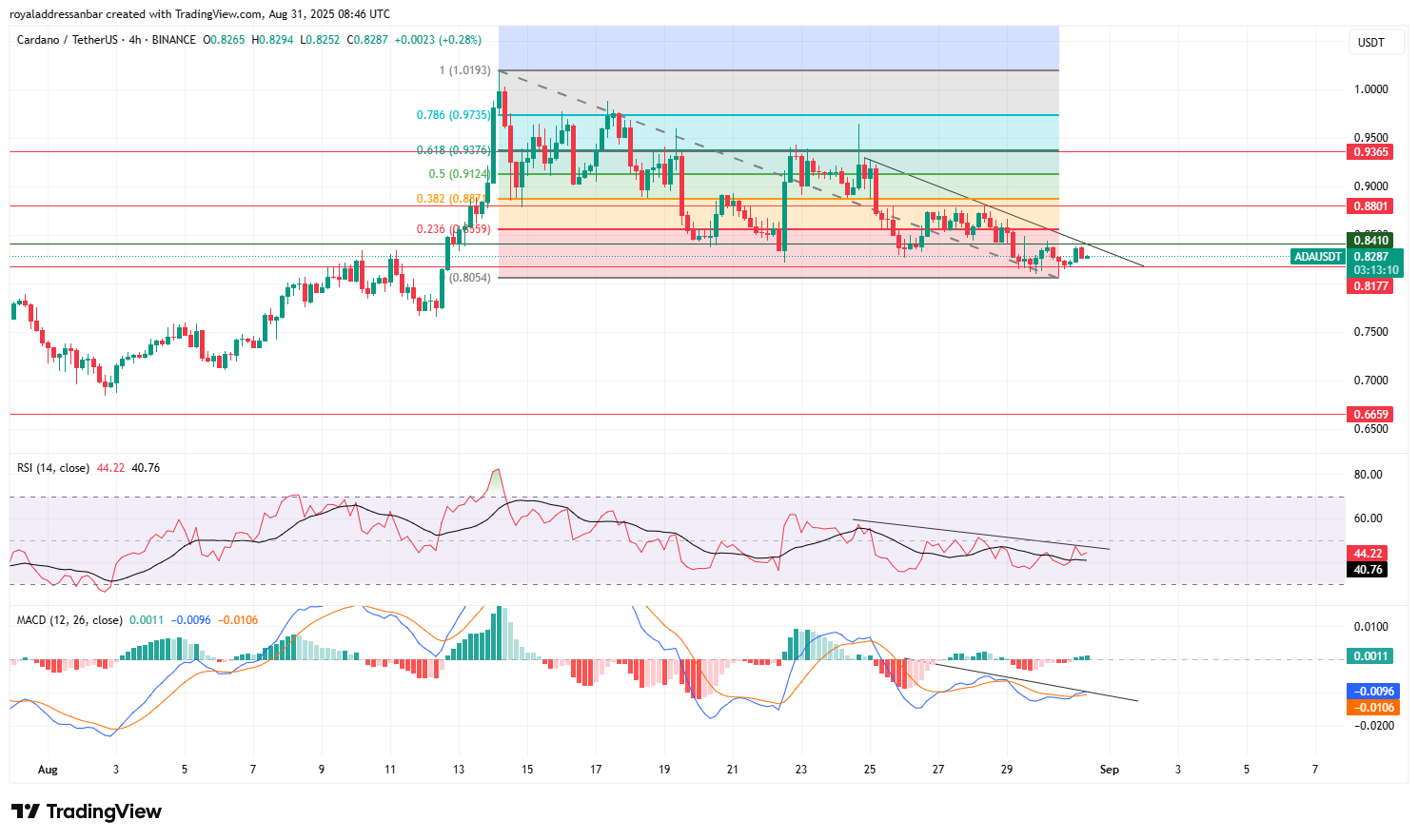Click the attribution line with Aug 31, 2025 timestamp
This screenshot has height=840, width=1418.
coord(200,14)
